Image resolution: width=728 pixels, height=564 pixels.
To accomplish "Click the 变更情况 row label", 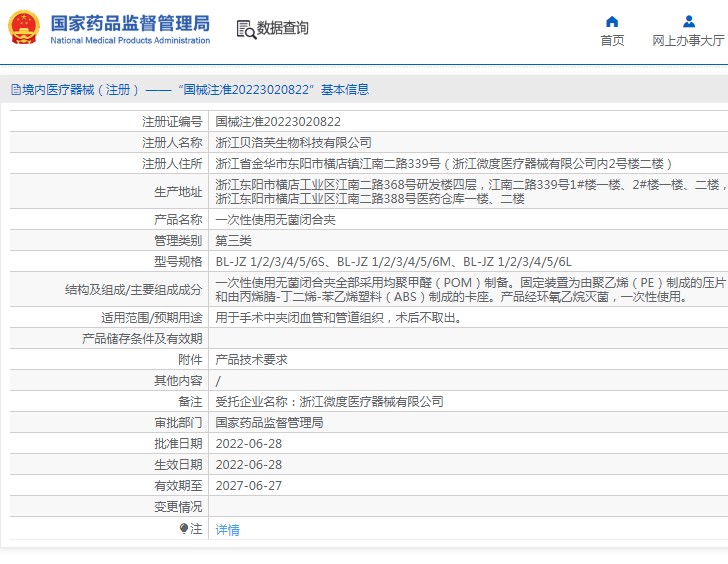I will pyautogui.click(x=178, y=506).
